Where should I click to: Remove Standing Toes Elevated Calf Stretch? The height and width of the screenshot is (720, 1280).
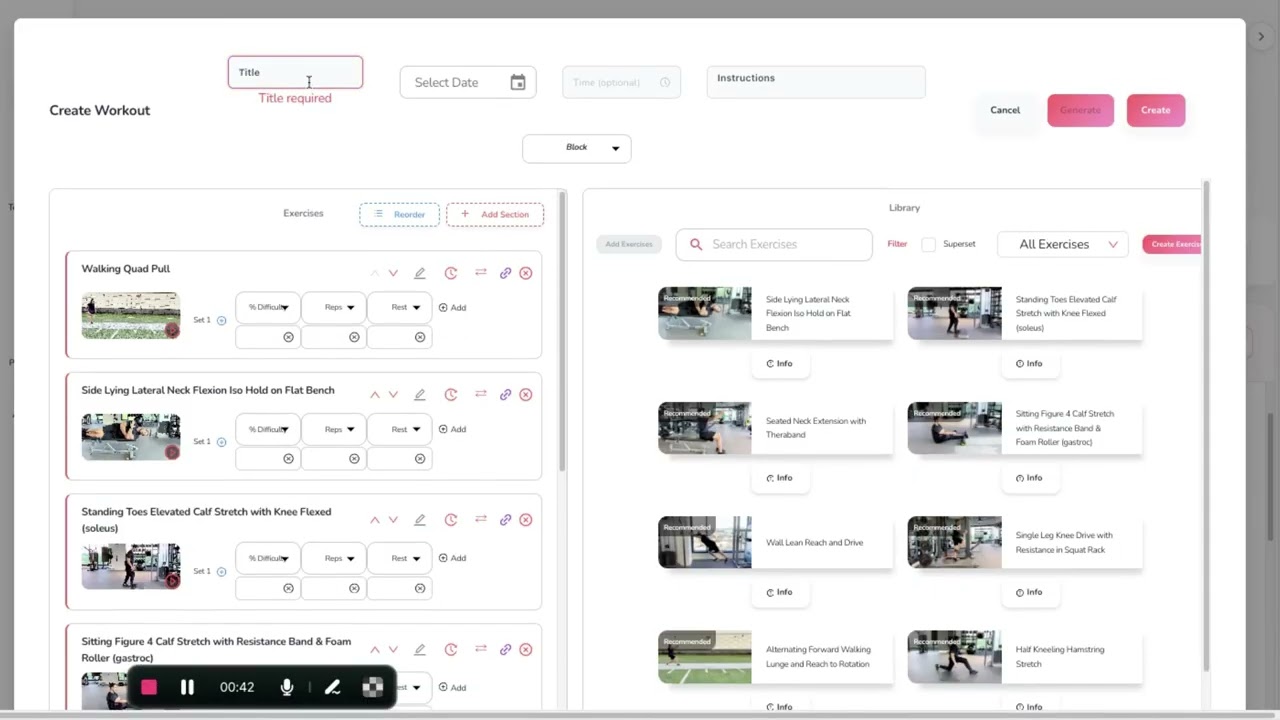pos(526,520)
